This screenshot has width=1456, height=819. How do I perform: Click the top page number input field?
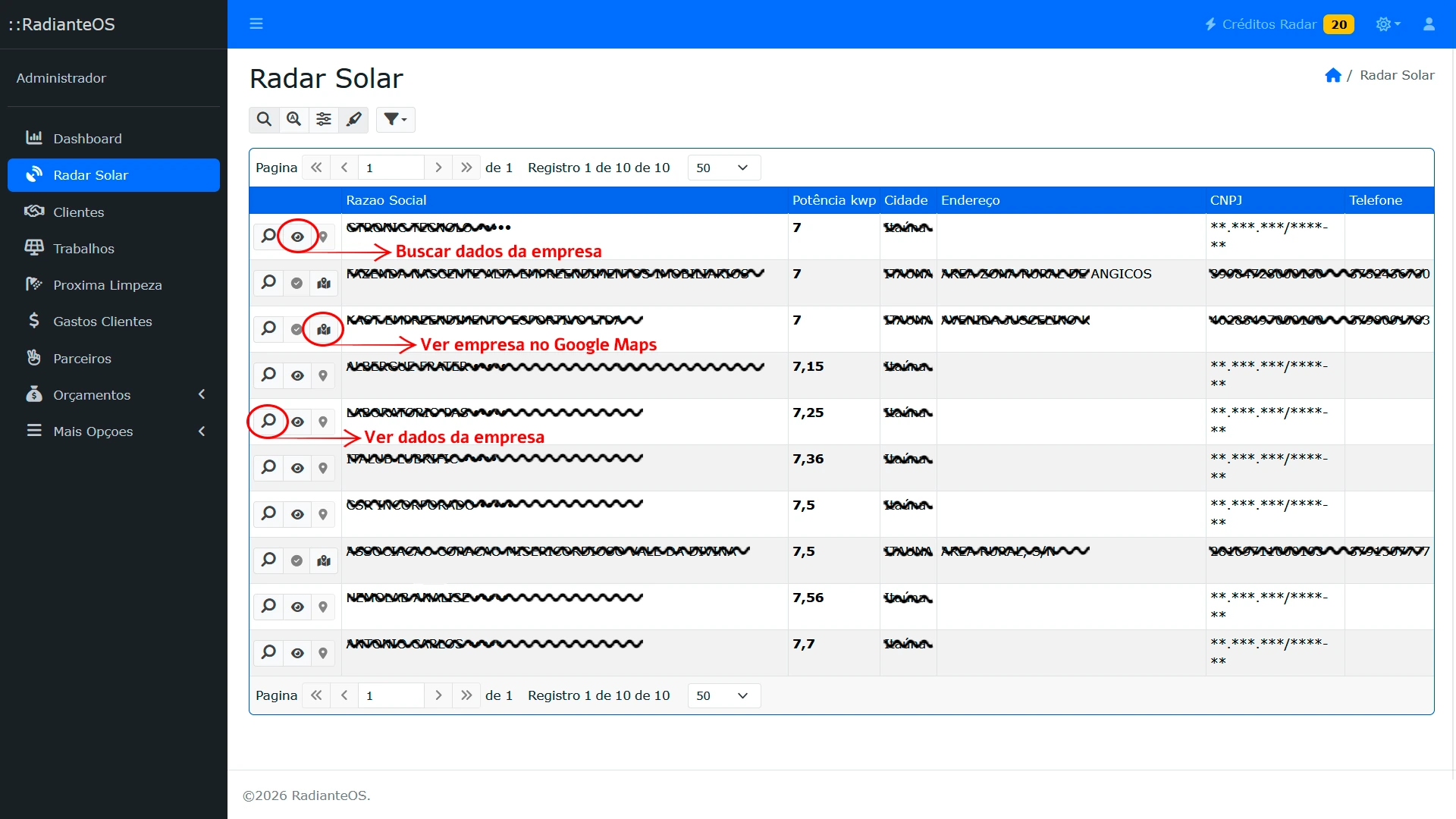391,168
